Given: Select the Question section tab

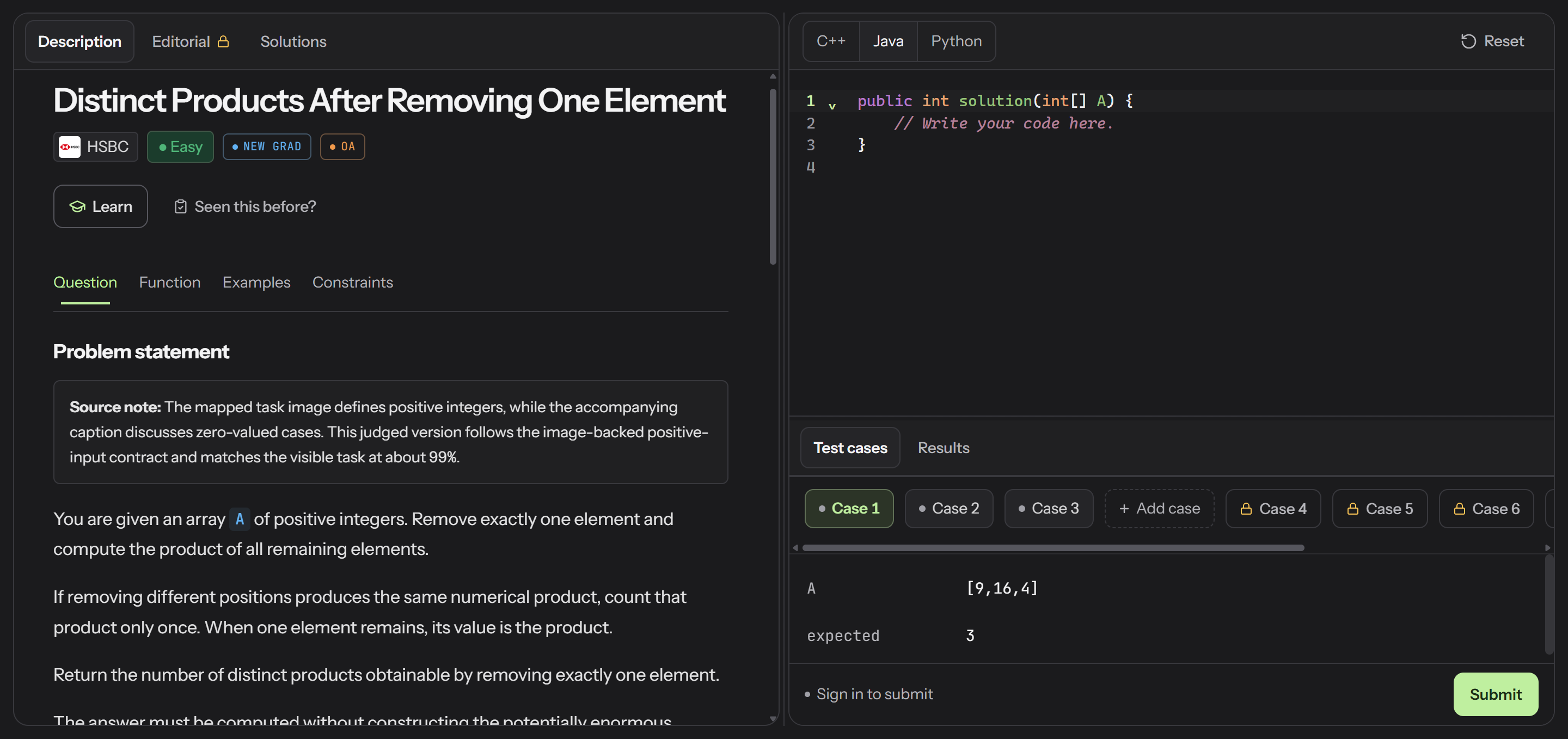Looking at the screenshot, I should [85, 283].
